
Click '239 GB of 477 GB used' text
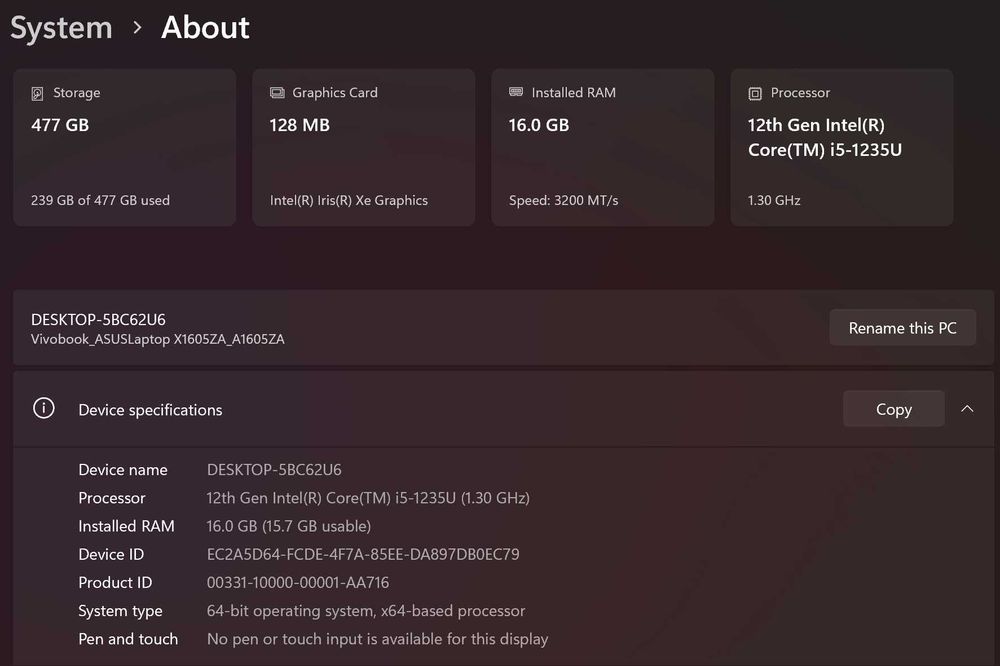point(100,200)
